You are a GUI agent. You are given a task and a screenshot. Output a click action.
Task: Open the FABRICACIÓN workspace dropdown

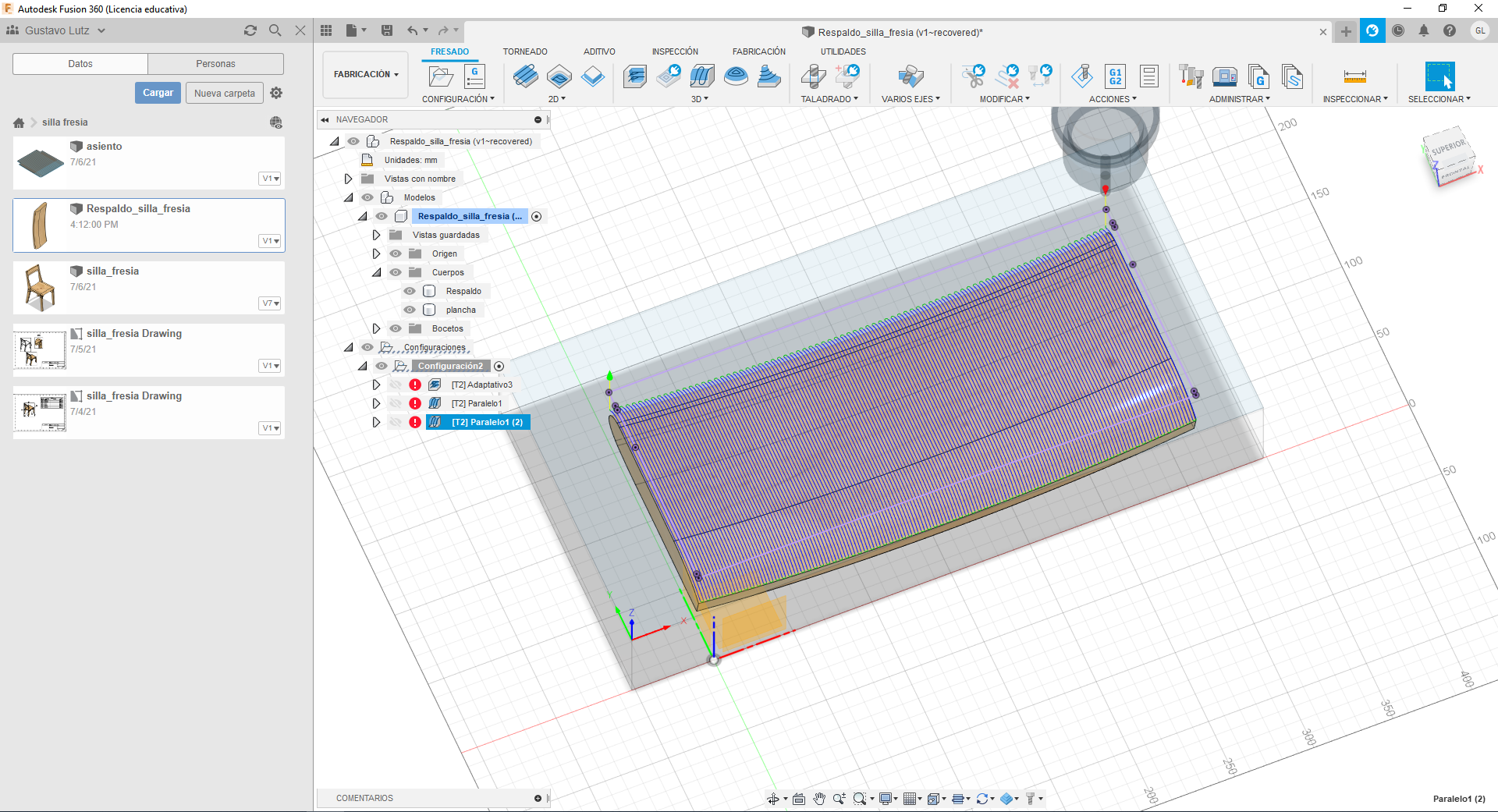click(x=366, y=75)
